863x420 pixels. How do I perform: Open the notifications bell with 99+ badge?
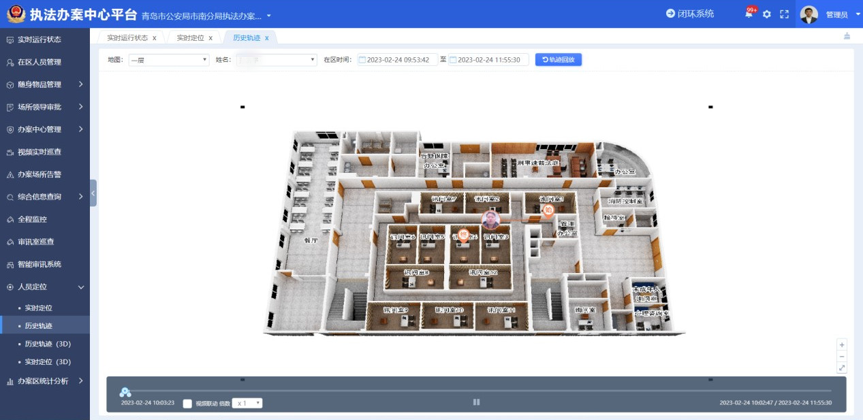[749, 14]
